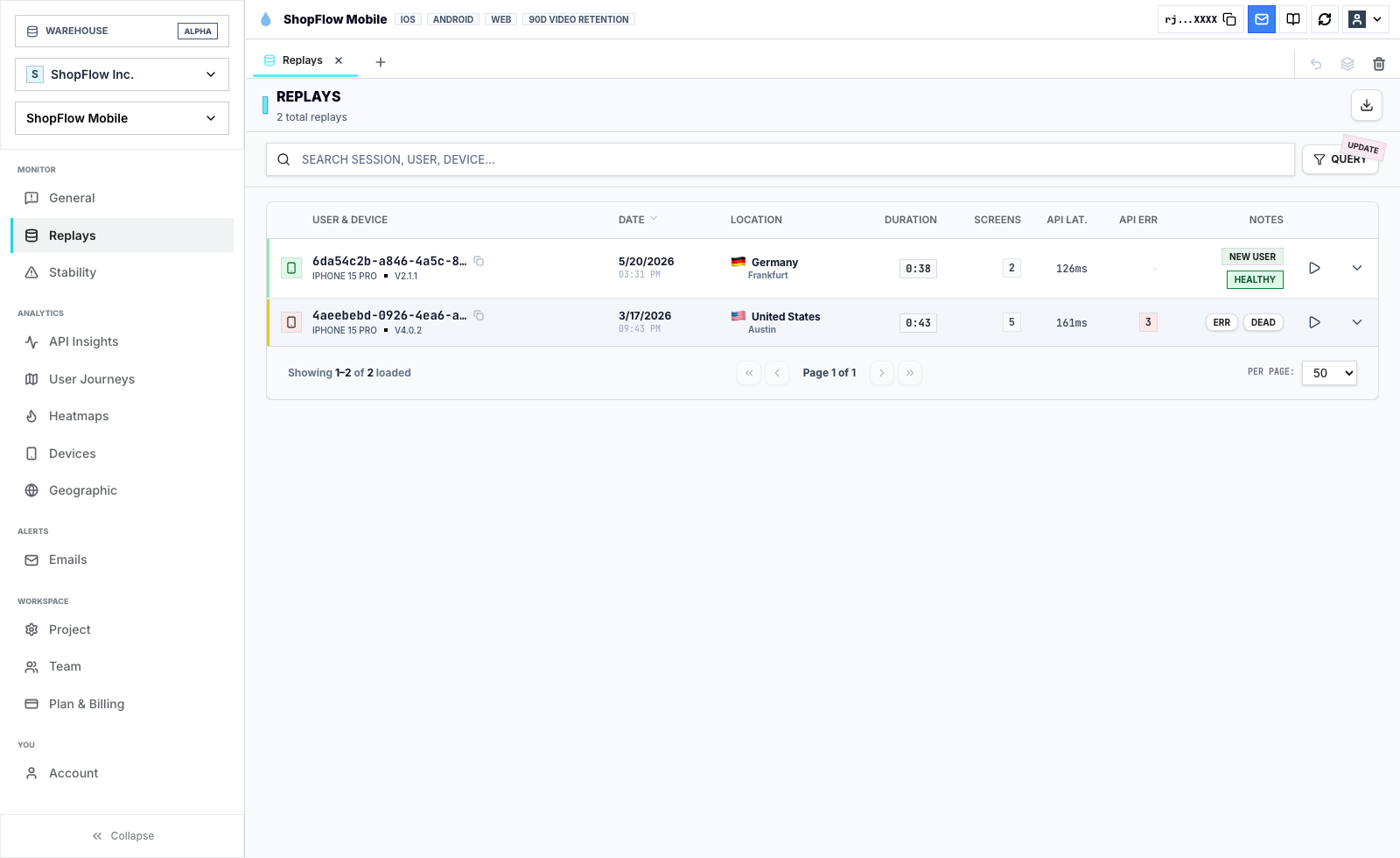Download replays with export icon
Image resolution: width=1400 pixels, height=858 pixels.
1367,105
